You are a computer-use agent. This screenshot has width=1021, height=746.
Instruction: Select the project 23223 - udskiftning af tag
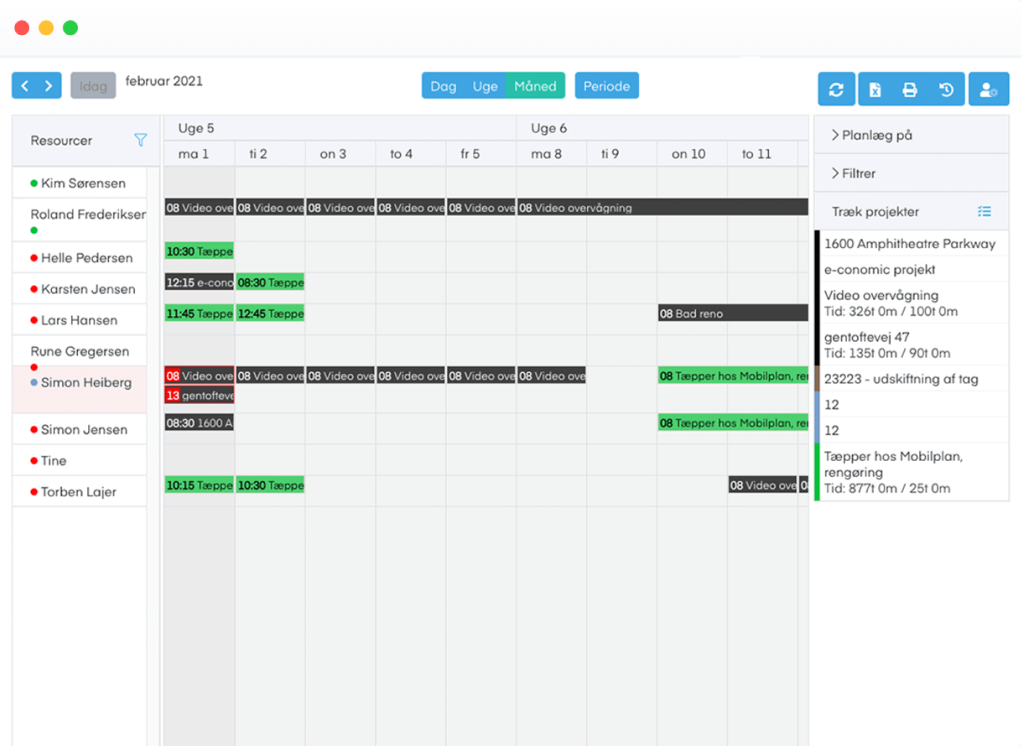click(x=905, y=379)
